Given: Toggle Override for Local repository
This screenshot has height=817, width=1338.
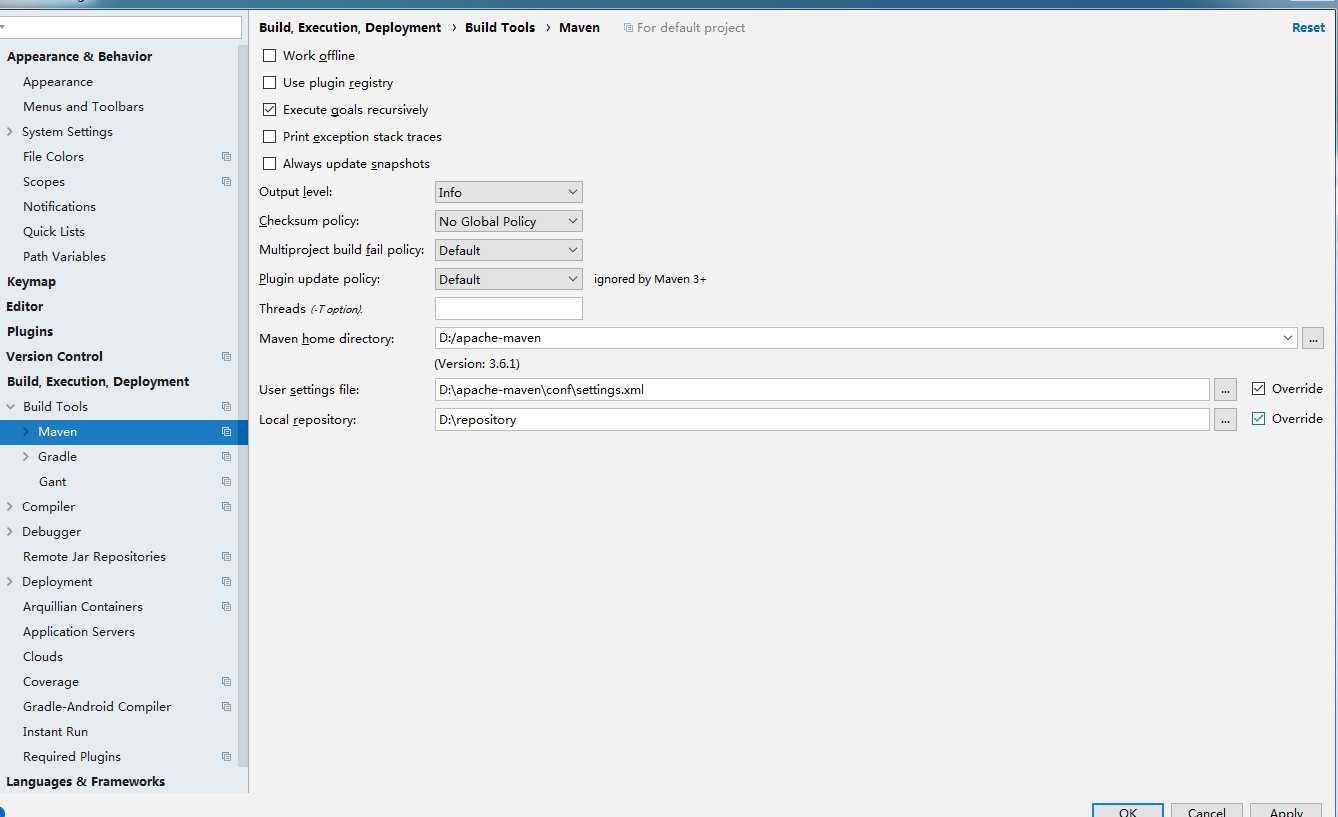Looking at the screenshot, I should (1258, 419).
